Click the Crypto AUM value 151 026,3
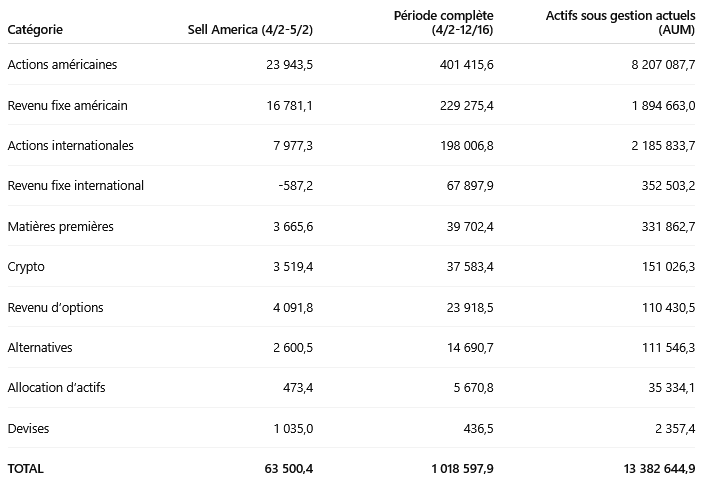The width and height of the screenshot is (711, 489). coord(665,267)
